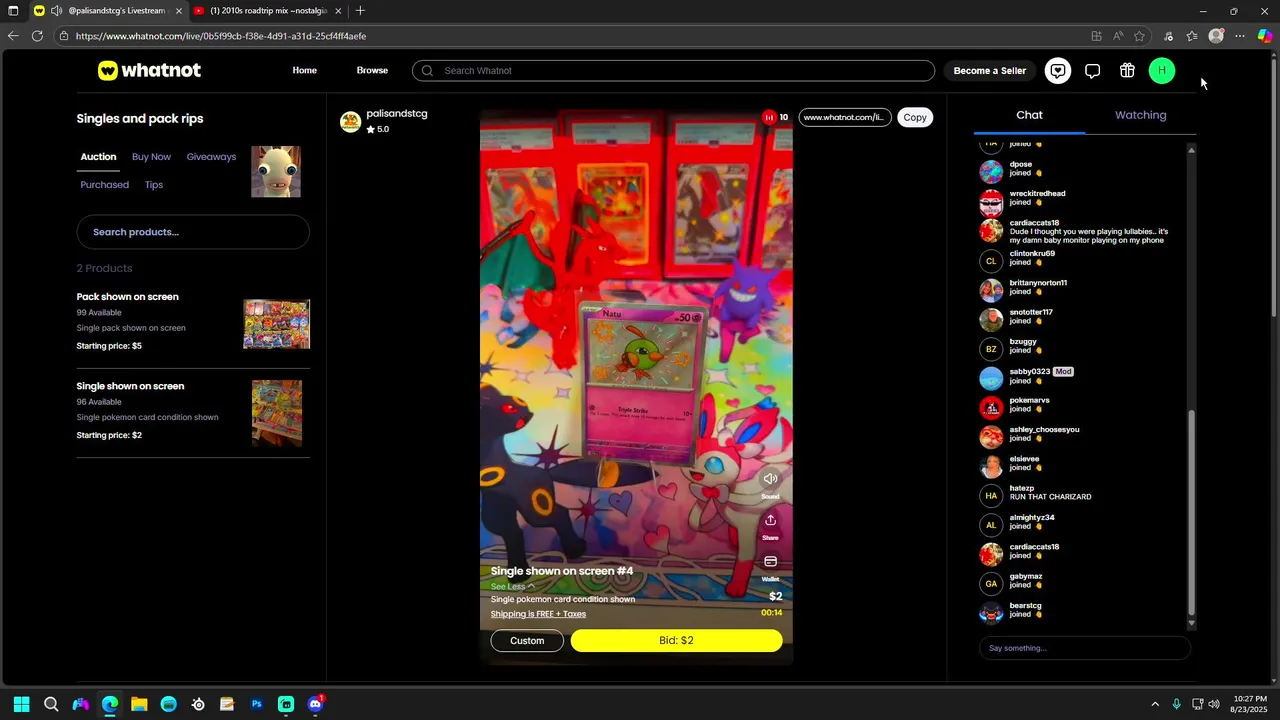Close the YouTube roadtrip mix tab
The image size is (1280, 720).
(338, 11)
